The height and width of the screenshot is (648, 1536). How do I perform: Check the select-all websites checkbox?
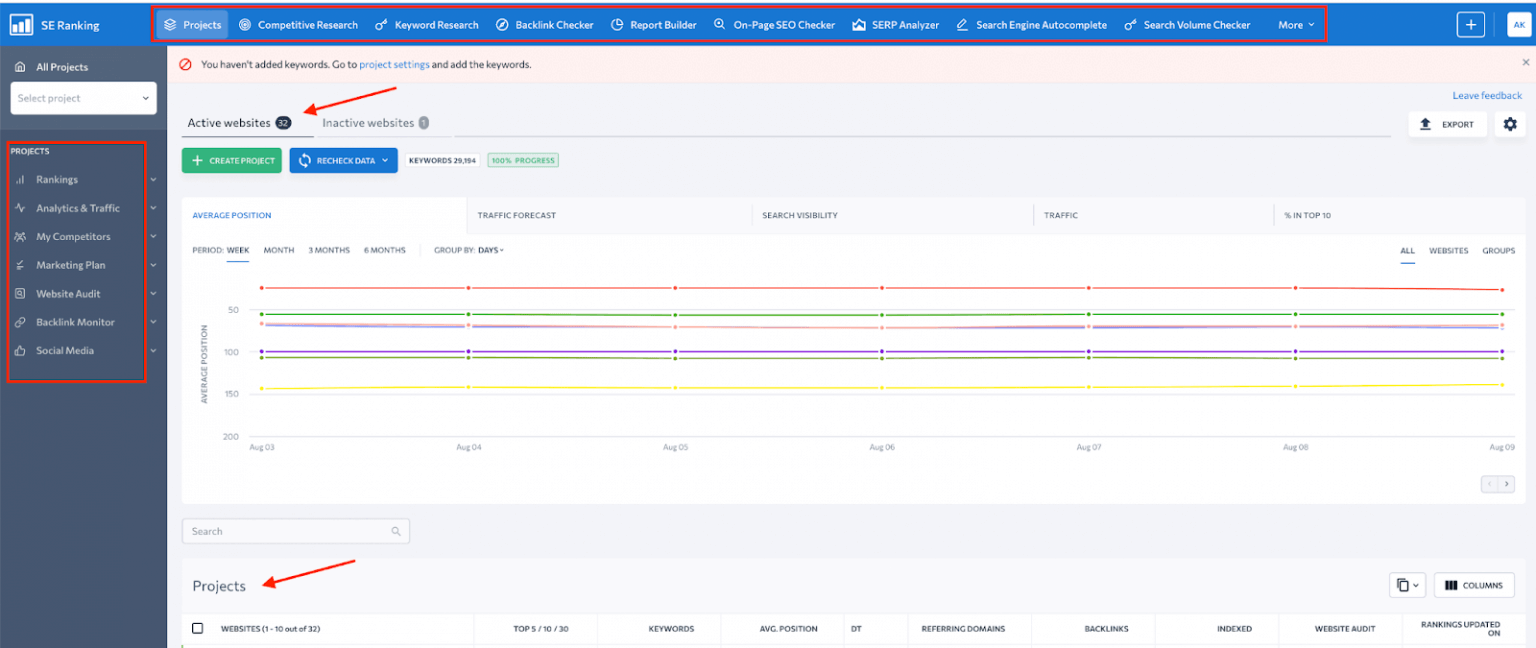[196, 628]
